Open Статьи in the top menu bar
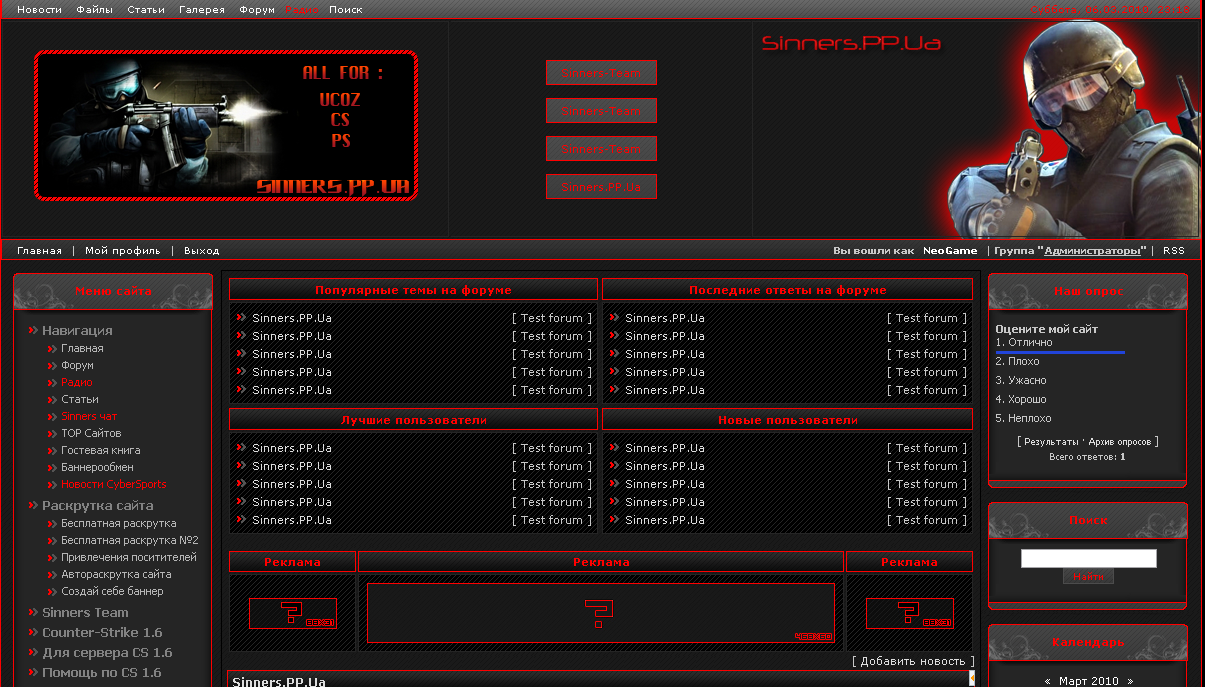This screenshot has height=687, width=1205. pyautogui.click(x=146, y=9)
